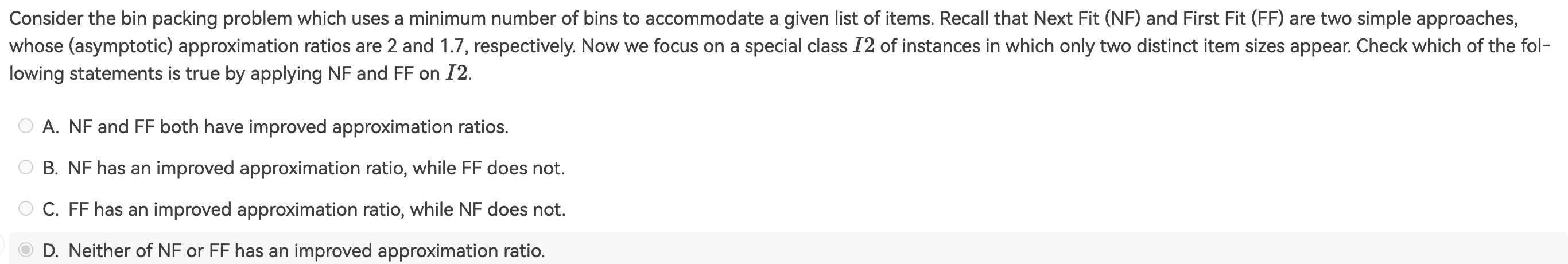
Task: Click the 'A.' option letter
Action: tap(51, 127)
